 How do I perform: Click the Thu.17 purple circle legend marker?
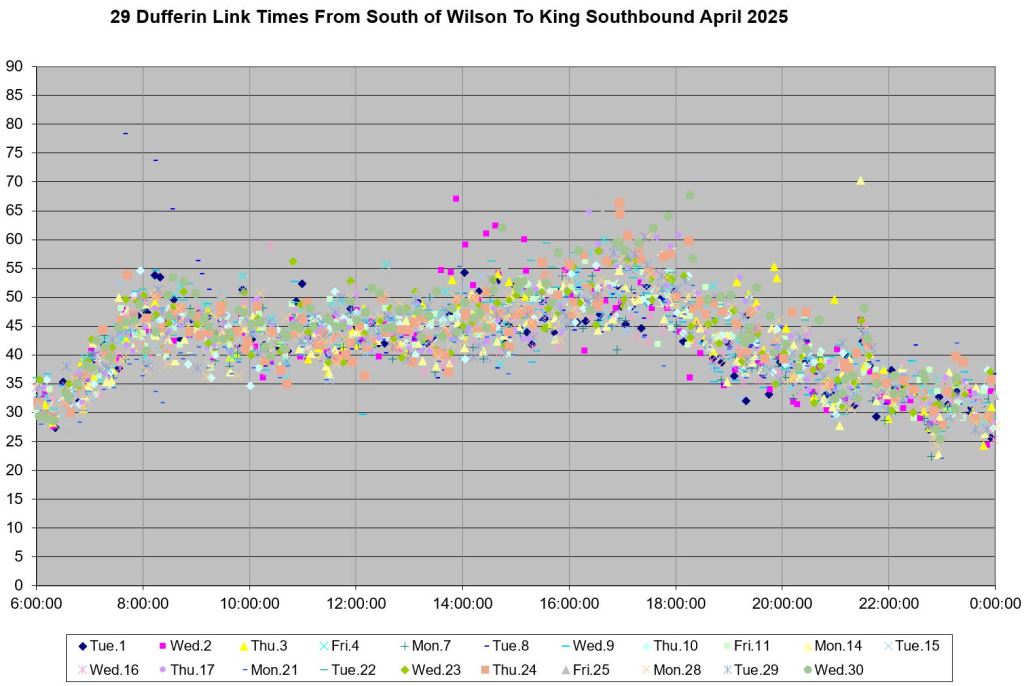(162, 669)
